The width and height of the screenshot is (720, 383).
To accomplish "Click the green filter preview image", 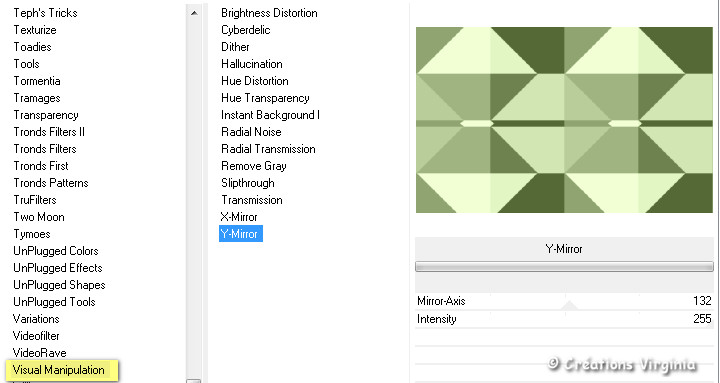I will pyautogui.click(x=564, y=120).
